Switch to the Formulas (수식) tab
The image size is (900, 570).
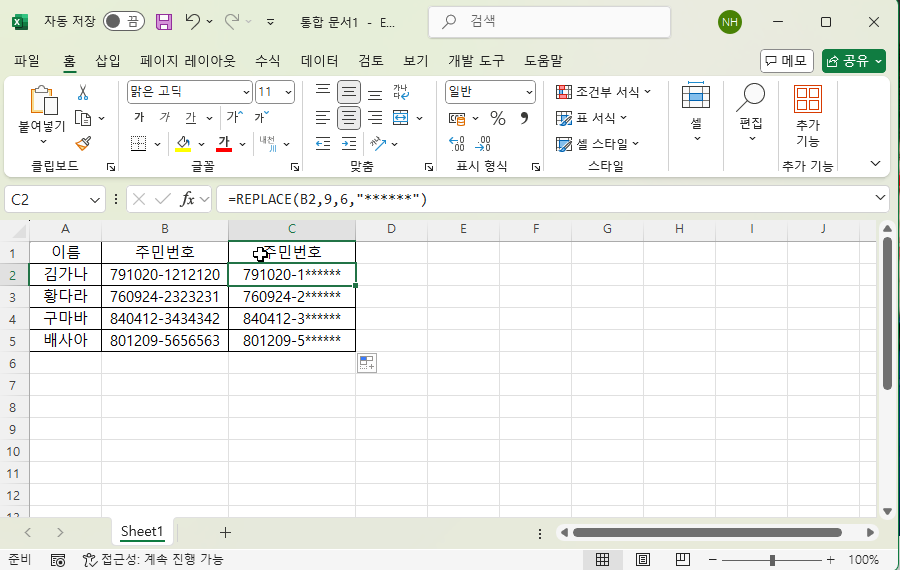pos(267,61)
